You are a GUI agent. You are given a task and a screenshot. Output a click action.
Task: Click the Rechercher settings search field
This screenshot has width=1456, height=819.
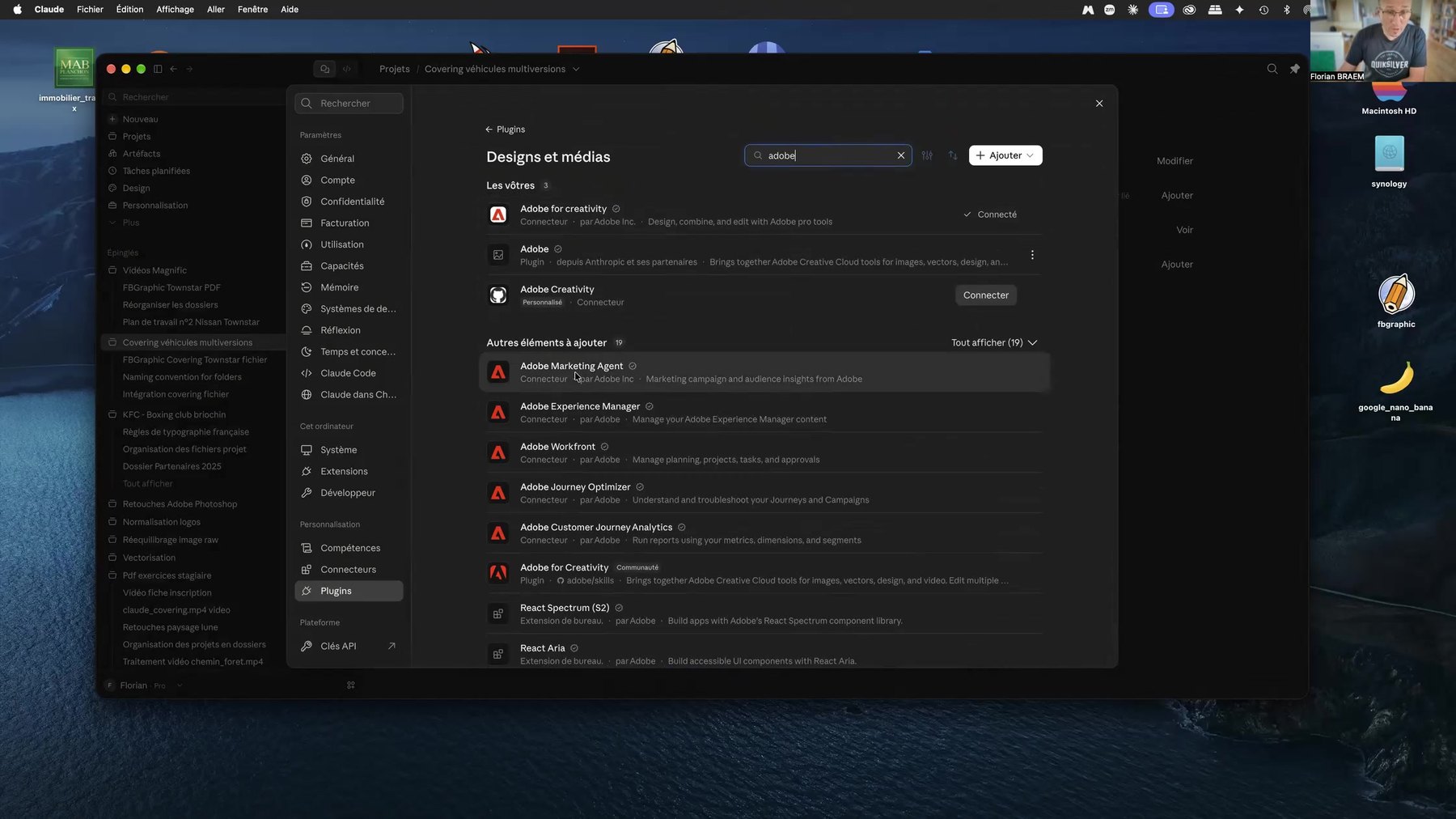pos(349,104)
